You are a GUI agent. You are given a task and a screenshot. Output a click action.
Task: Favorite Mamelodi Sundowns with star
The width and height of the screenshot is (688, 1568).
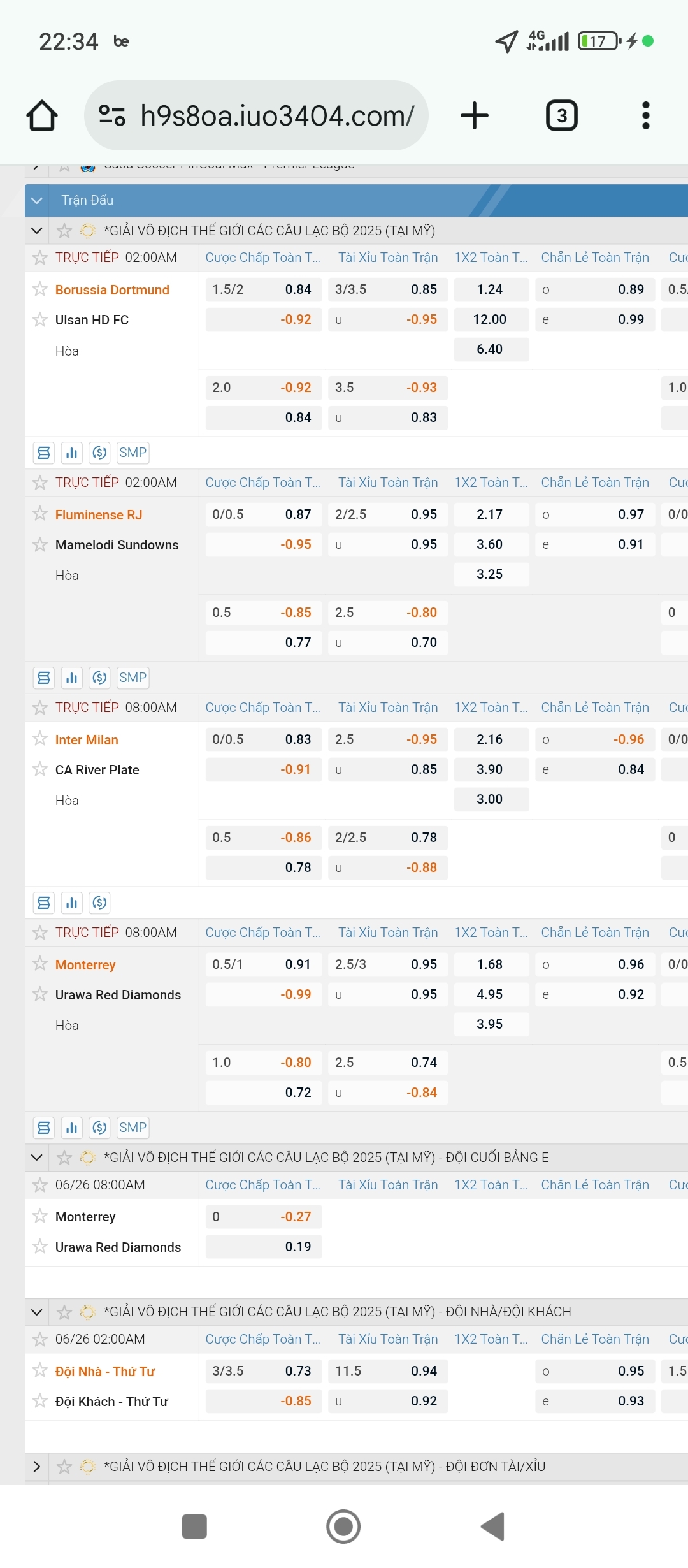click(x=40, y=544)
